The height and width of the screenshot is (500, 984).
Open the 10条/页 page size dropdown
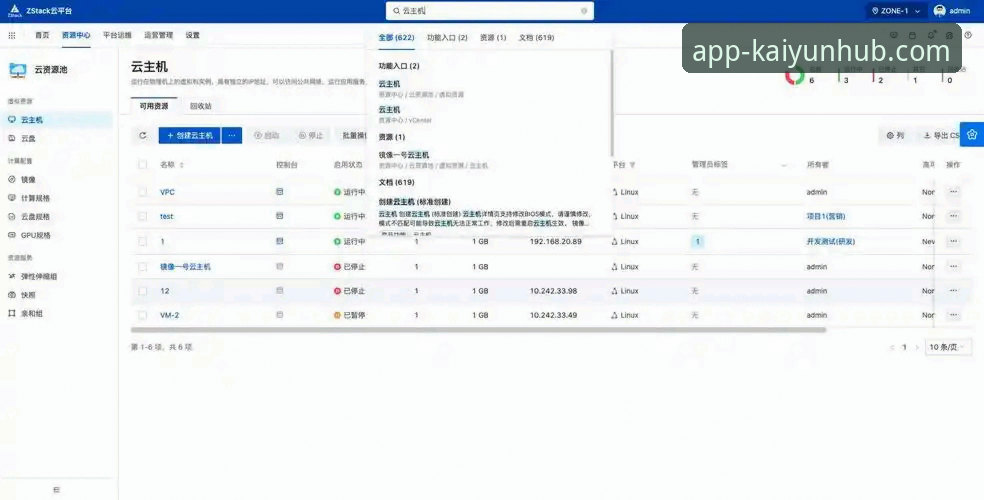point(948,347)
